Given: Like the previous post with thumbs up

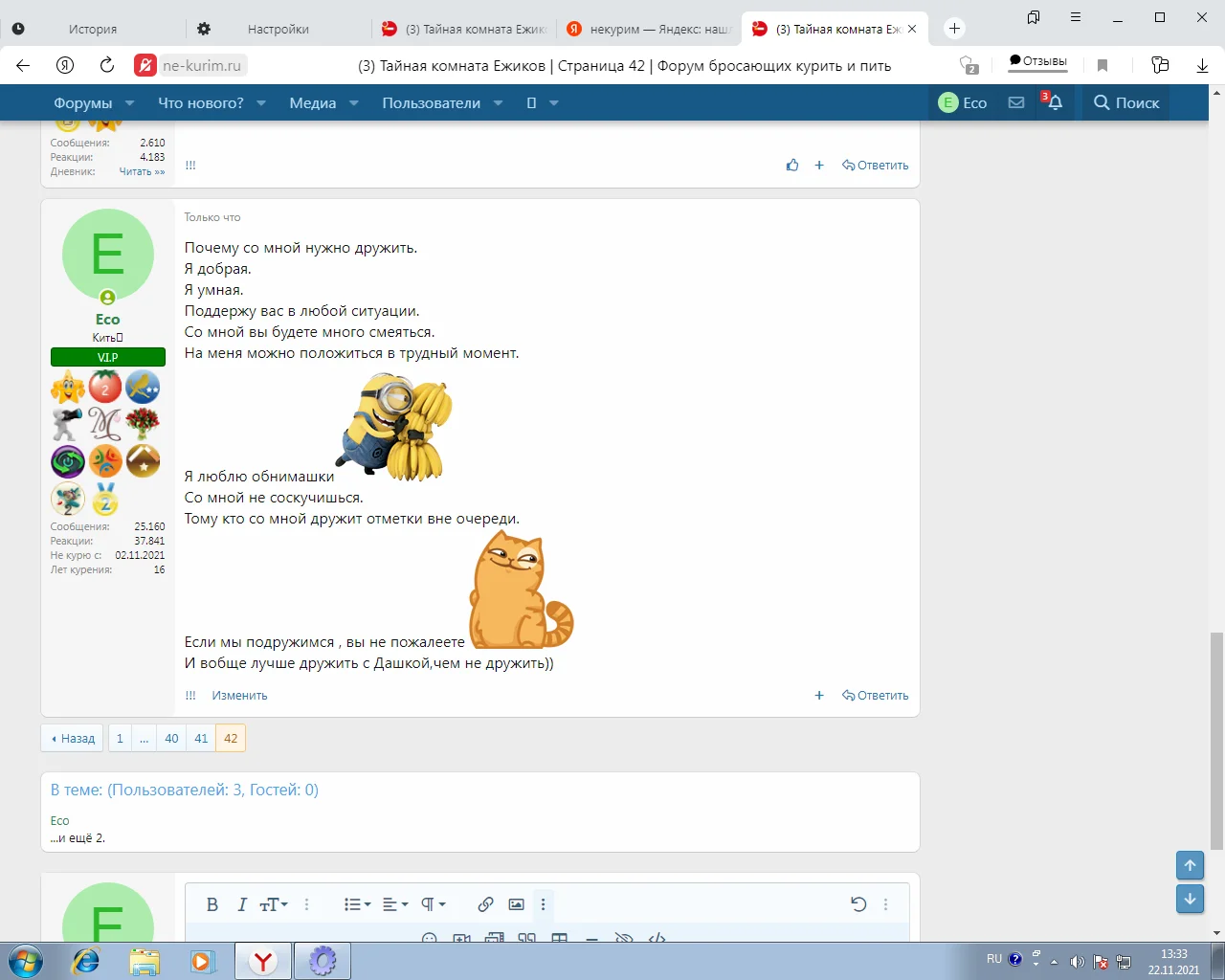Looking at the screenshot, I should click(792, 166).
